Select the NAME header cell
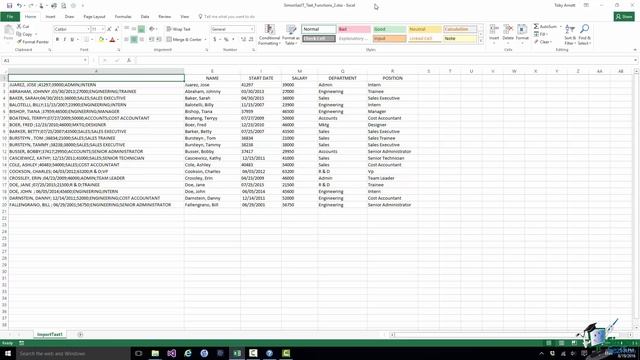 tap(212, 78)
